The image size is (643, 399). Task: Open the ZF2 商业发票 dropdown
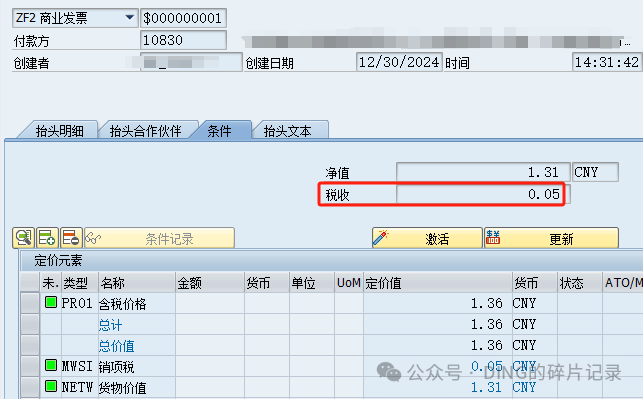point(130,18)
